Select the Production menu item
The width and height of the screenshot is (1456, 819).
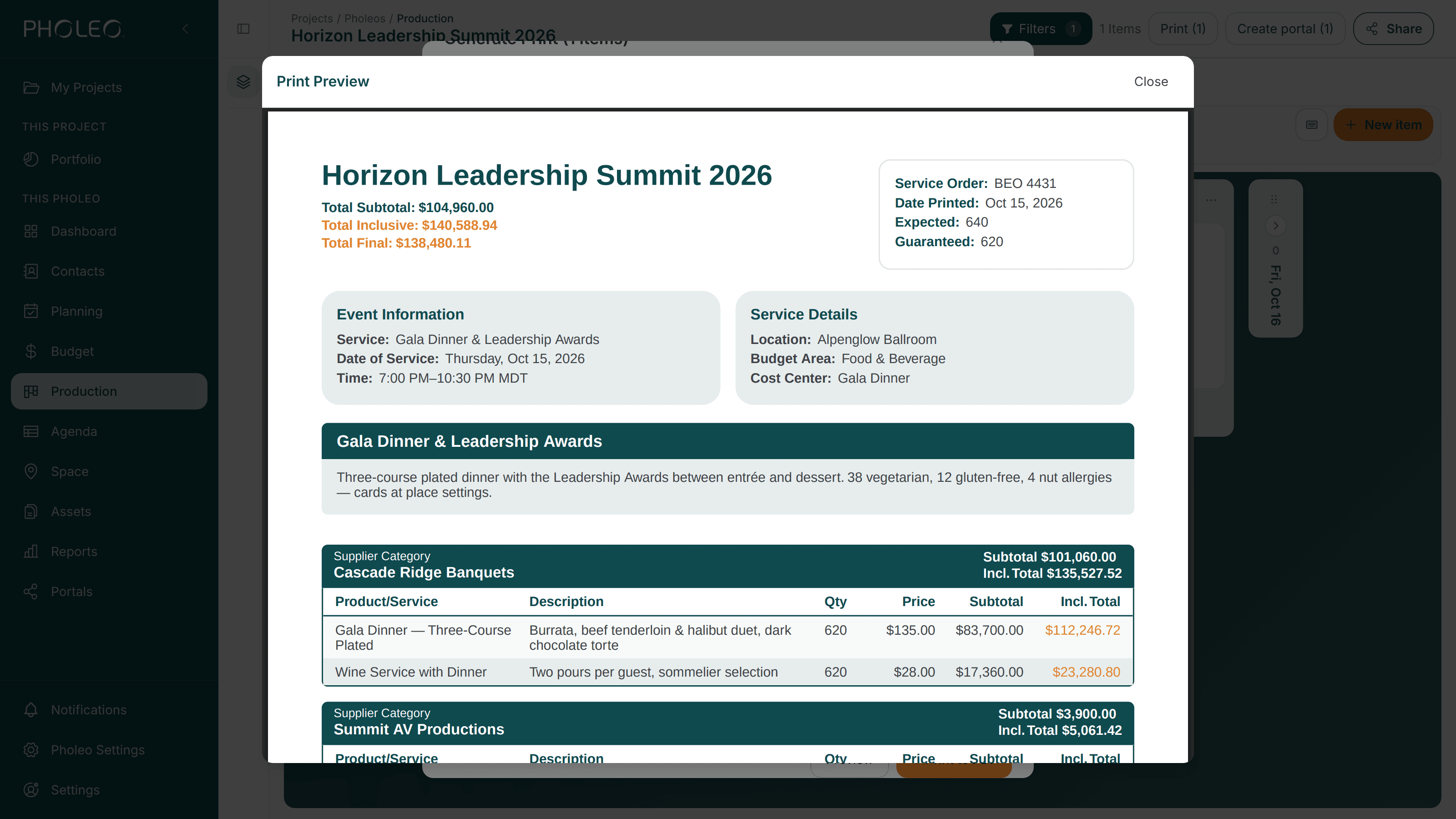[109, 391]
